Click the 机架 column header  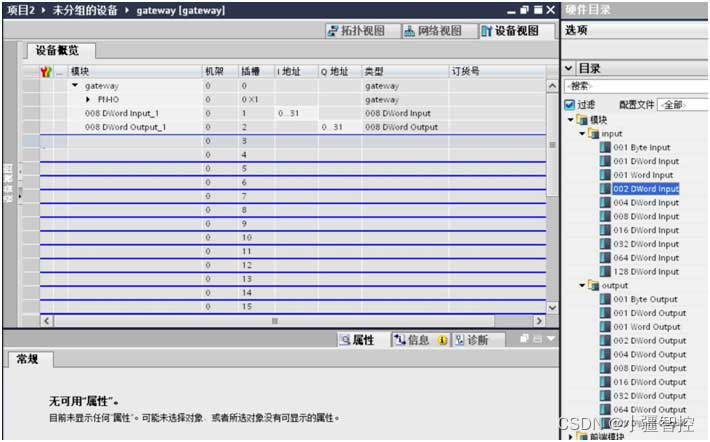pos(220,72)
